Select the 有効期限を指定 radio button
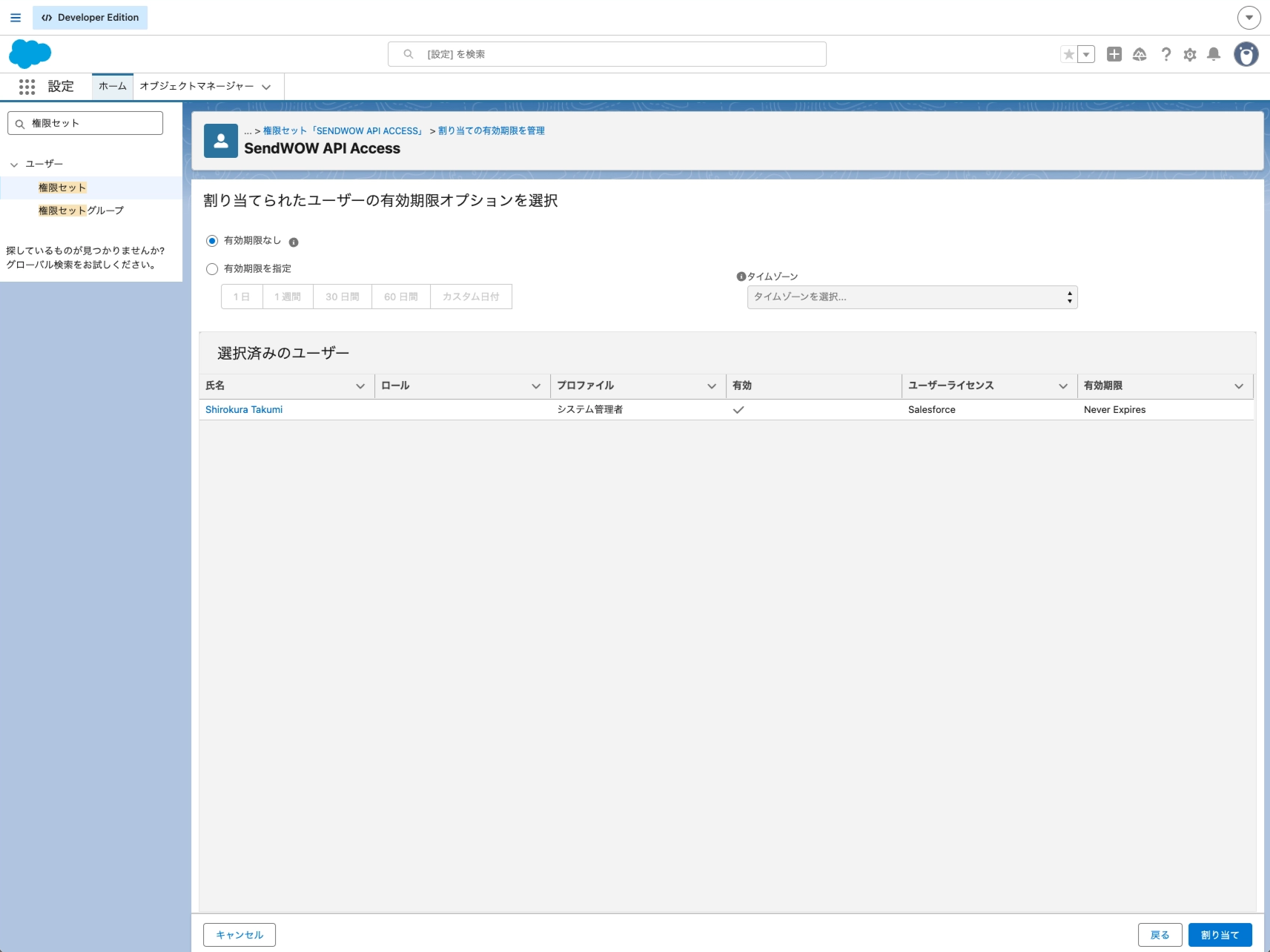Image resolution: width=1270 pixels, height=952 pixels. [212, 269]
